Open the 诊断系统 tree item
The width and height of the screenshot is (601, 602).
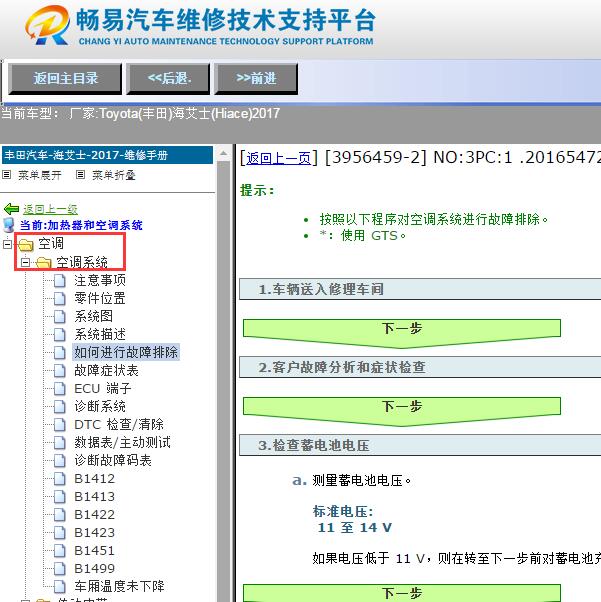(100, 406)
